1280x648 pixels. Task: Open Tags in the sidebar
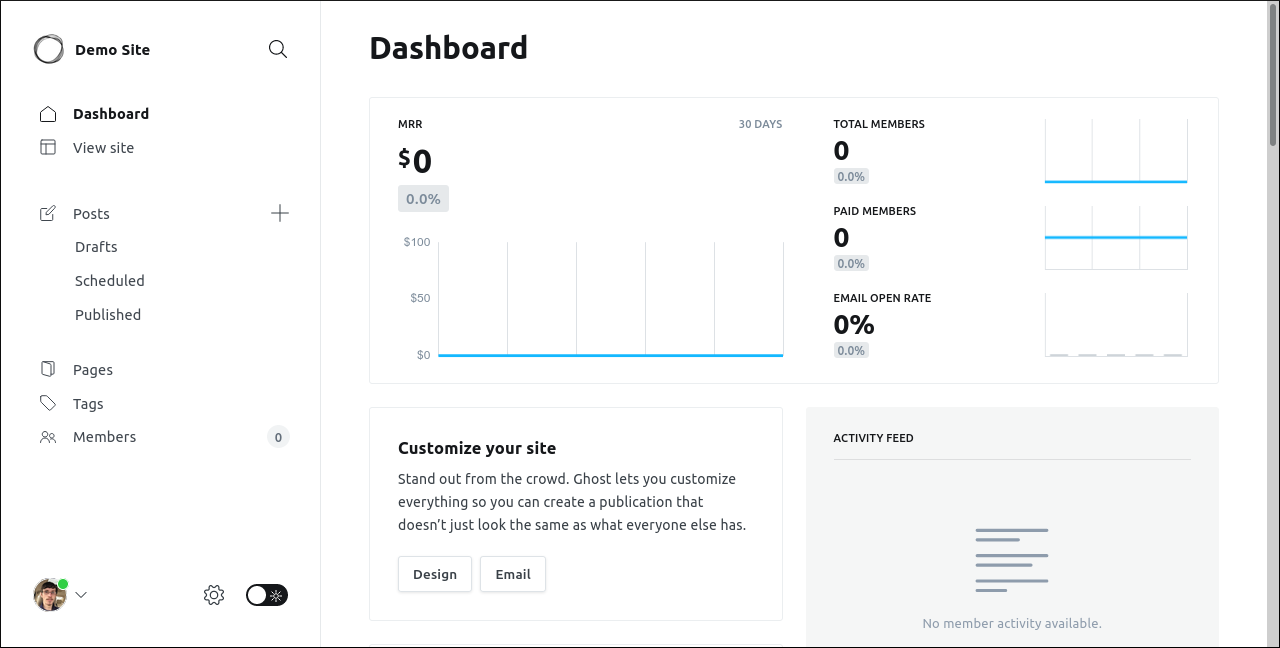pyautogui.click(x=88, y=404)
